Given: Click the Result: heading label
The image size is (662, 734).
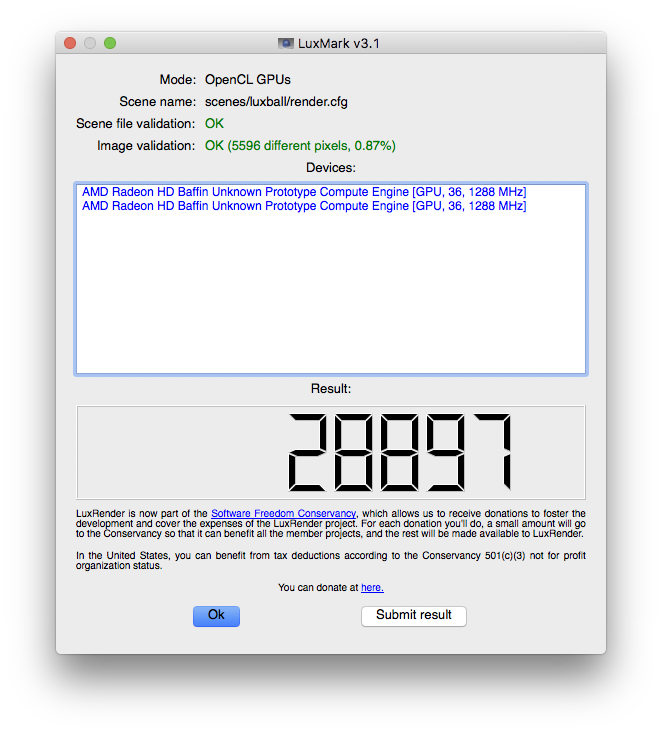Looking at the screenshot, I should (331, 389).
